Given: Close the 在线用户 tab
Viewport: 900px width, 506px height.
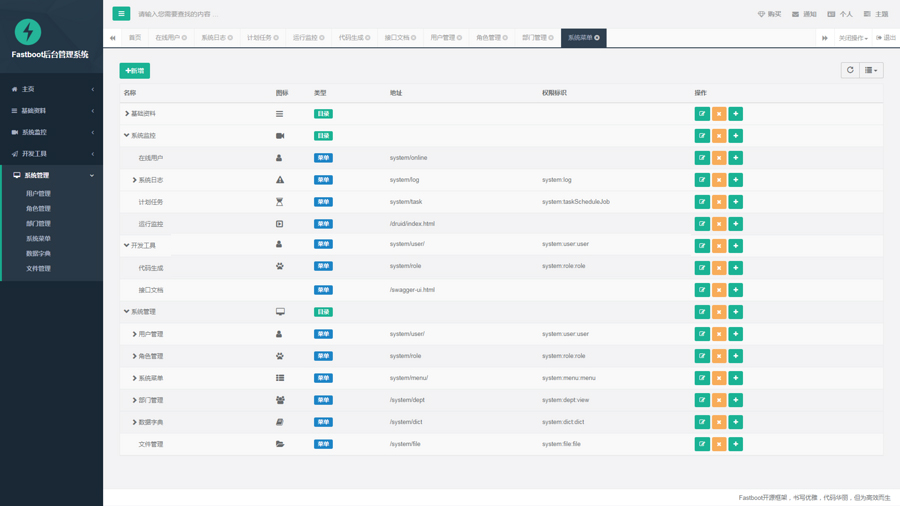Looking at the screenshot, I should (x=185, y=38).
